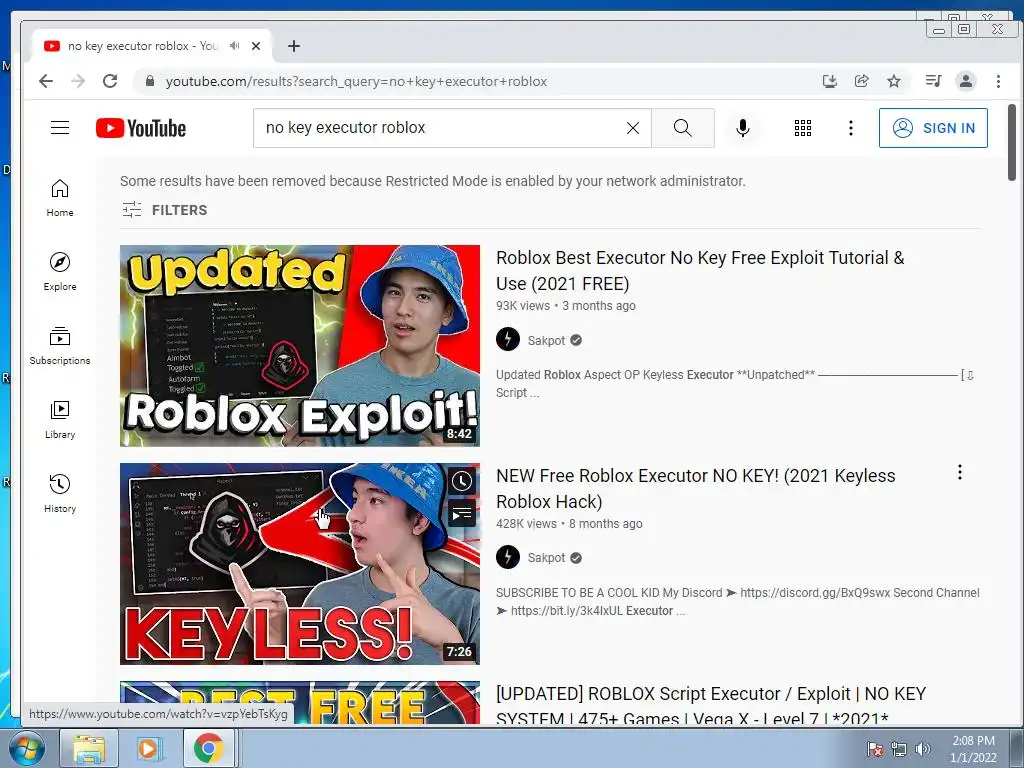Open the Action Center flag in tray
The width and height of the screenshot is (1024, 768).
875,749
